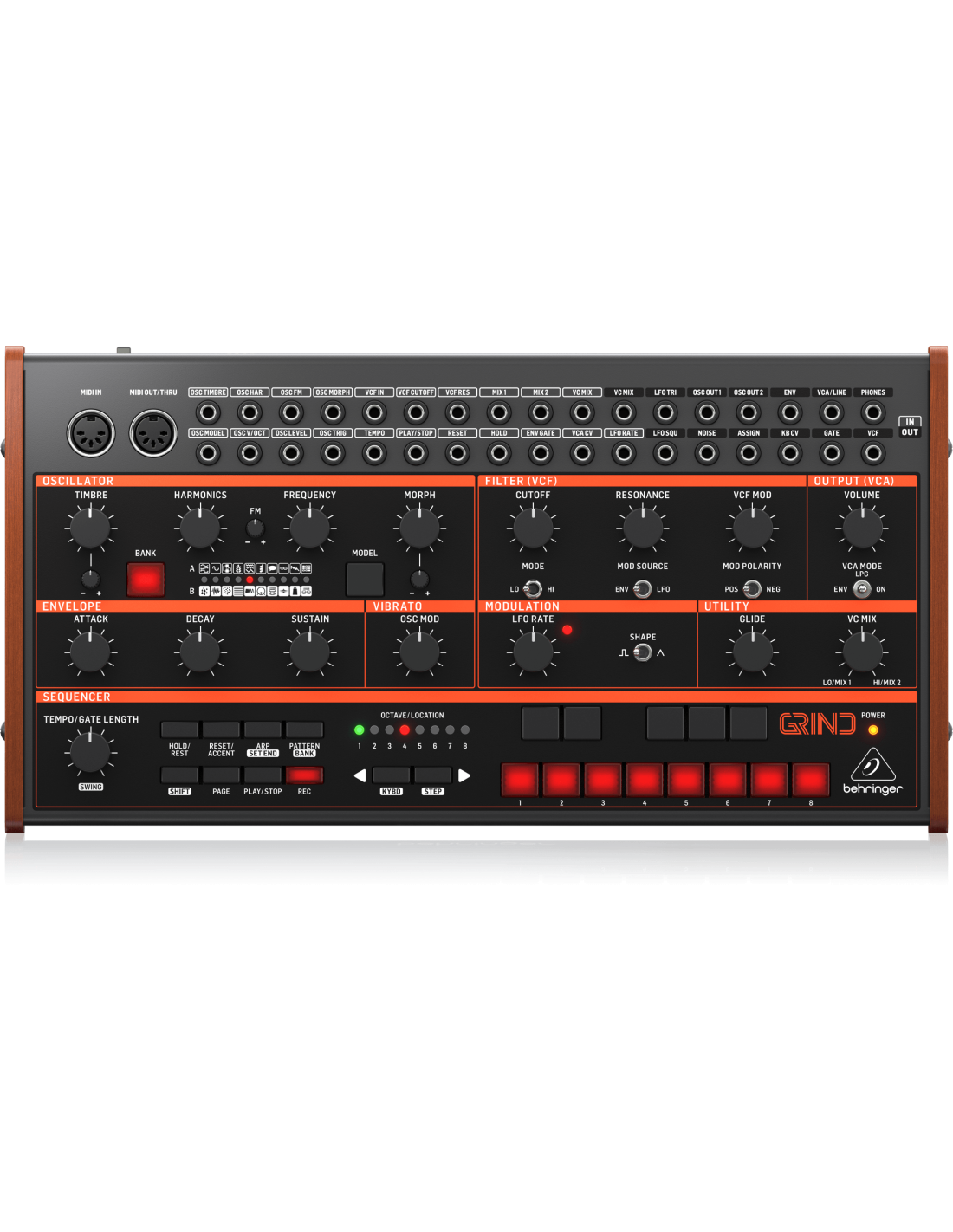
Task: Click the TEMPO/GATE LENGTH knob
Action: (90, 752)
